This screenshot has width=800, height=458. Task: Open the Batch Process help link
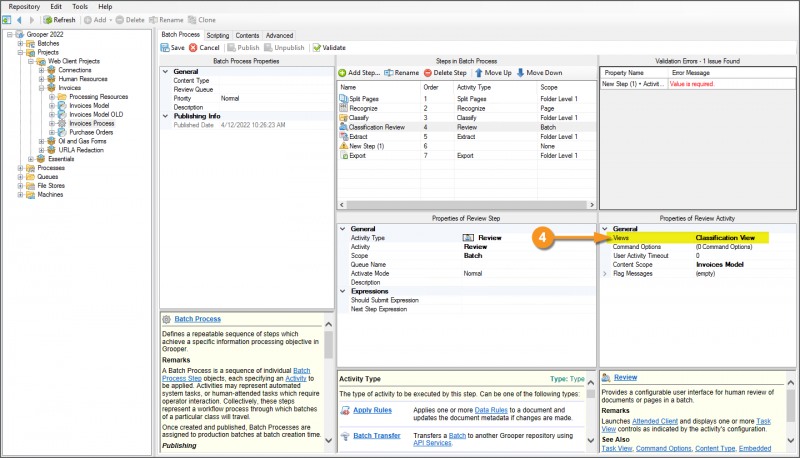(197, 319)
